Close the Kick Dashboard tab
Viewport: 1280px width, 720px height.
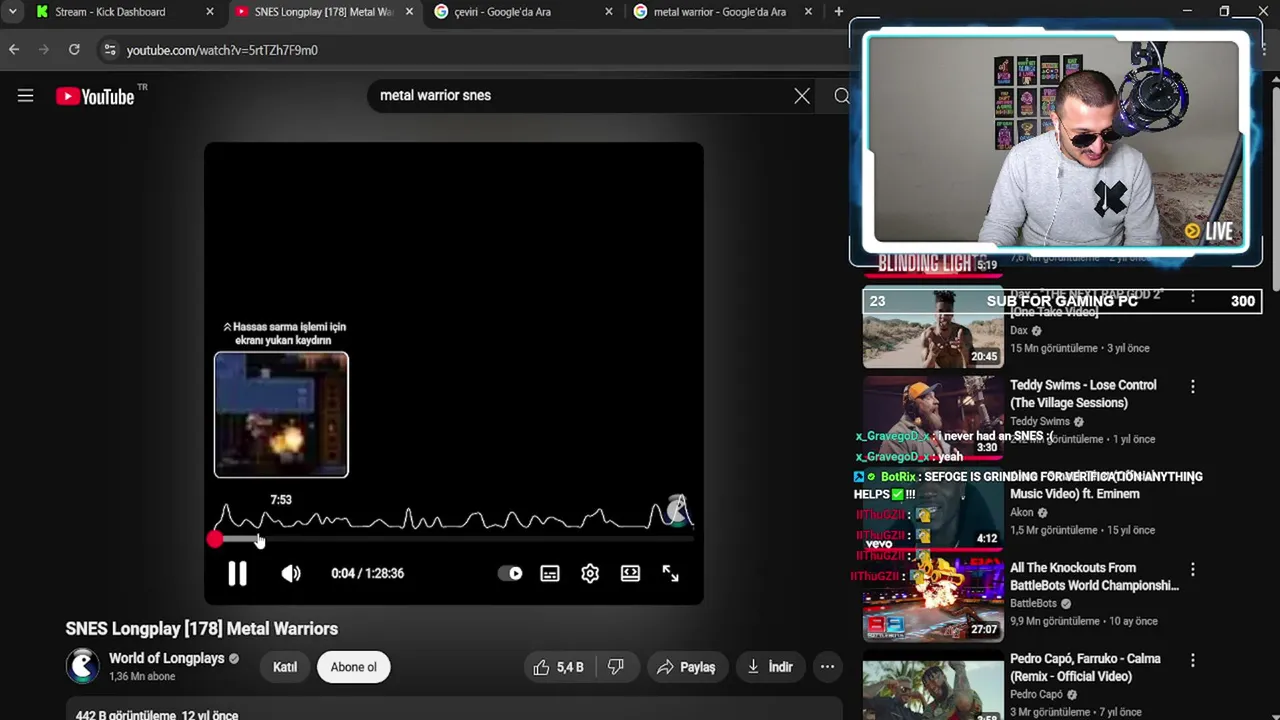pyautogui.click(x=209, y=12)
